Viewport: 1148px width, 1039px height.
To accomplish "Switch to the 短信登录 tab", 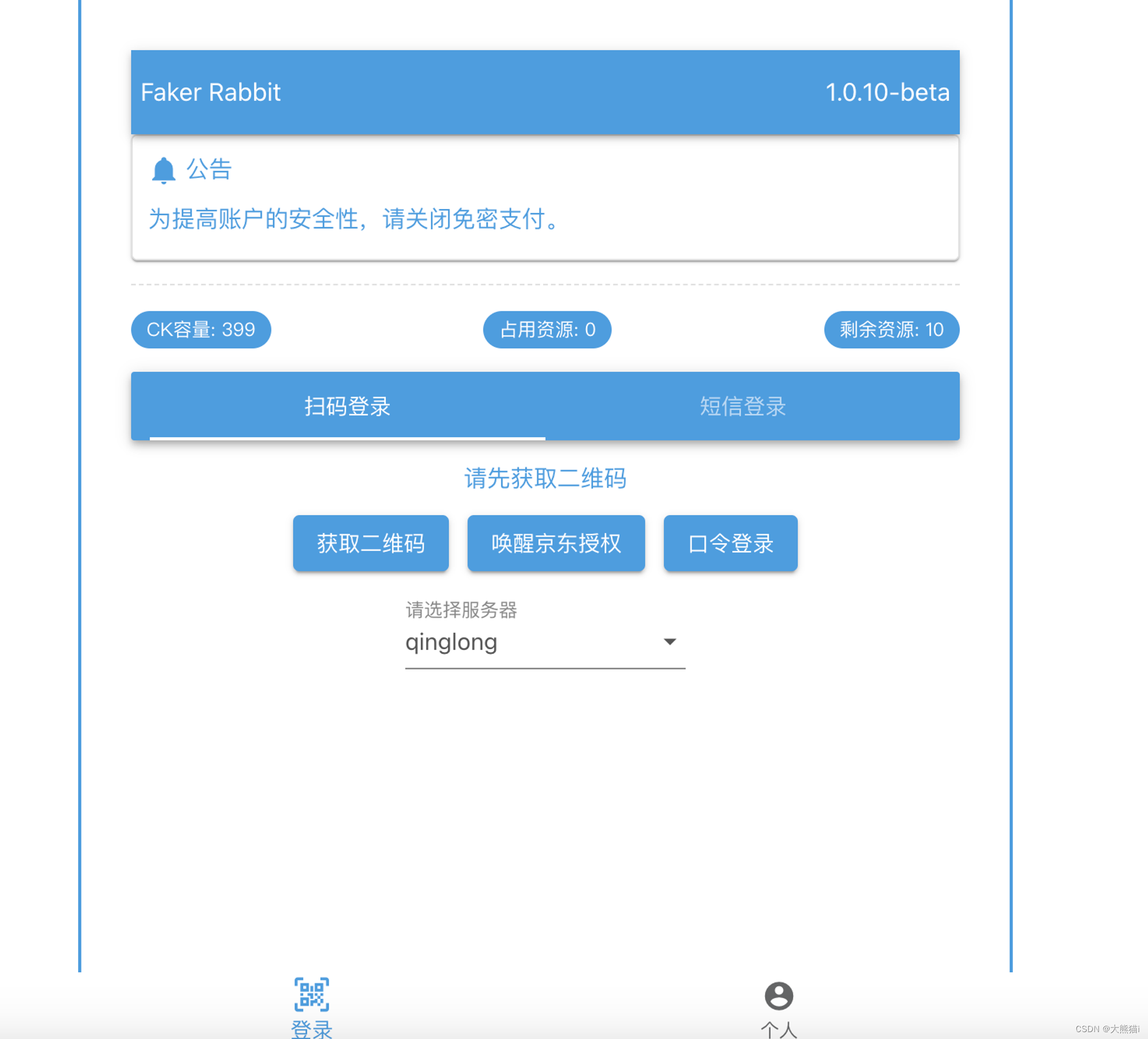I will coord(742,406).
